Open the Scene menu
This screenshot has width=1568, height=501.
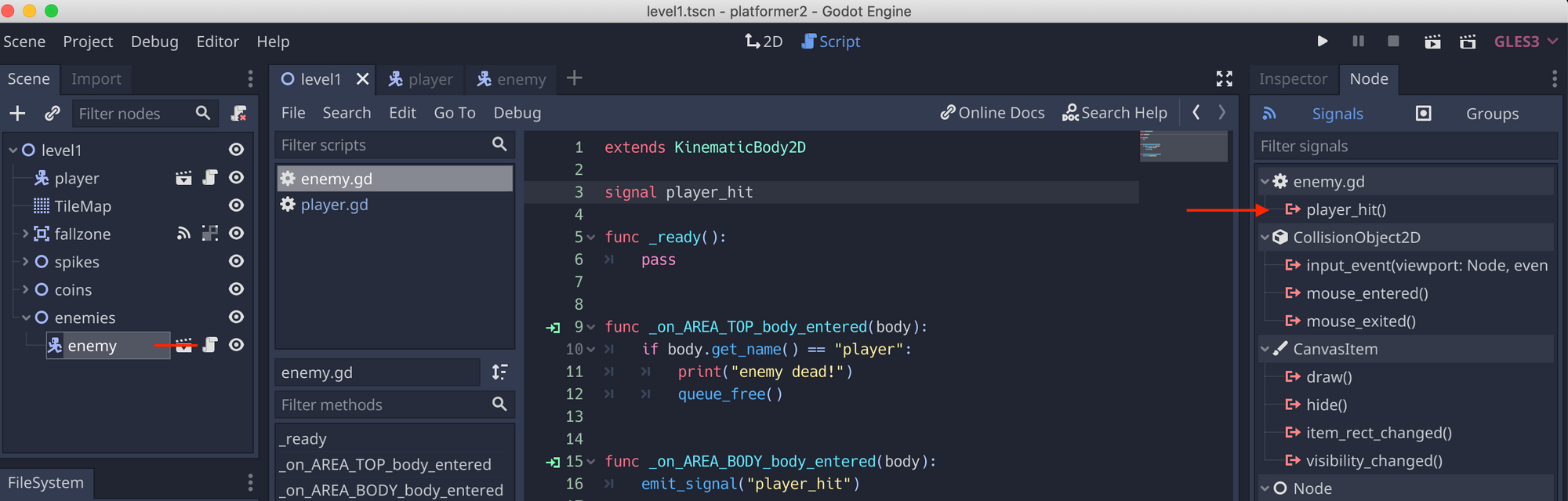[x=24, y=42]
